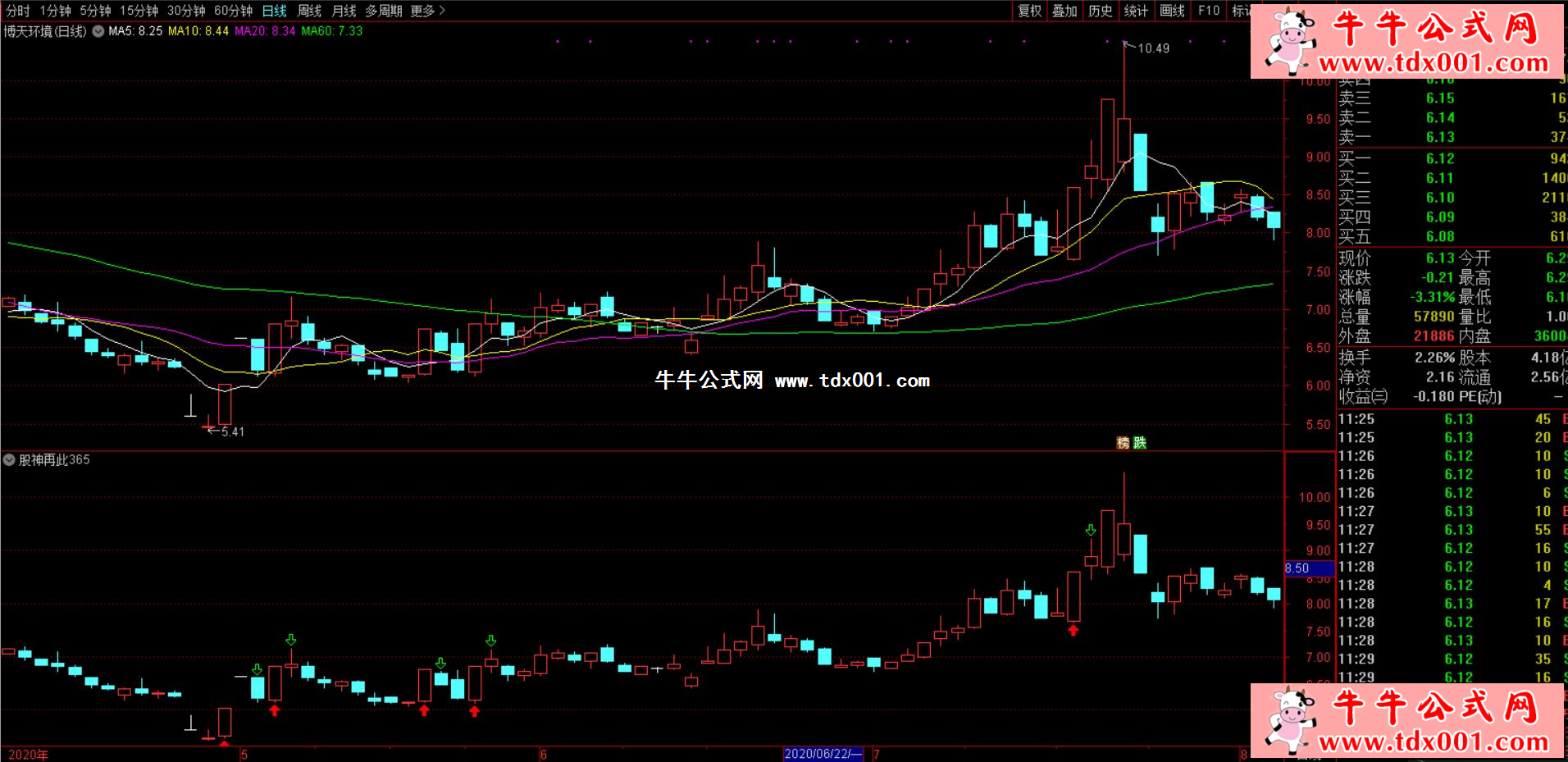Click the 8.50 price cursor label
The image size is (1568, 762).
(1309, 568)
